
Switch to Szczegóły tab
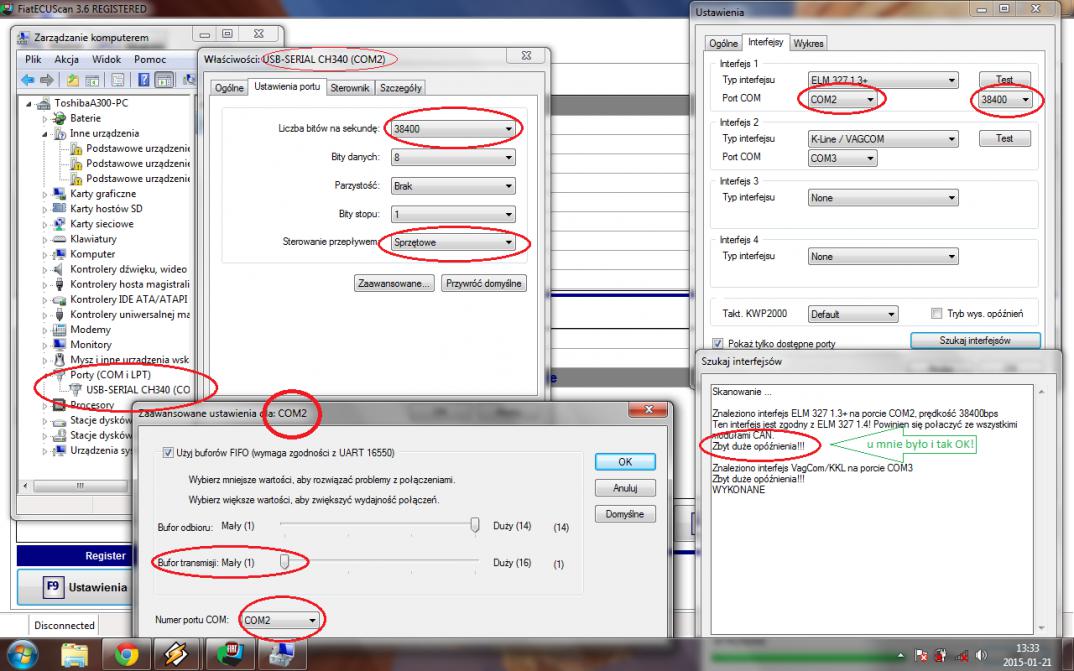[401, 88]
